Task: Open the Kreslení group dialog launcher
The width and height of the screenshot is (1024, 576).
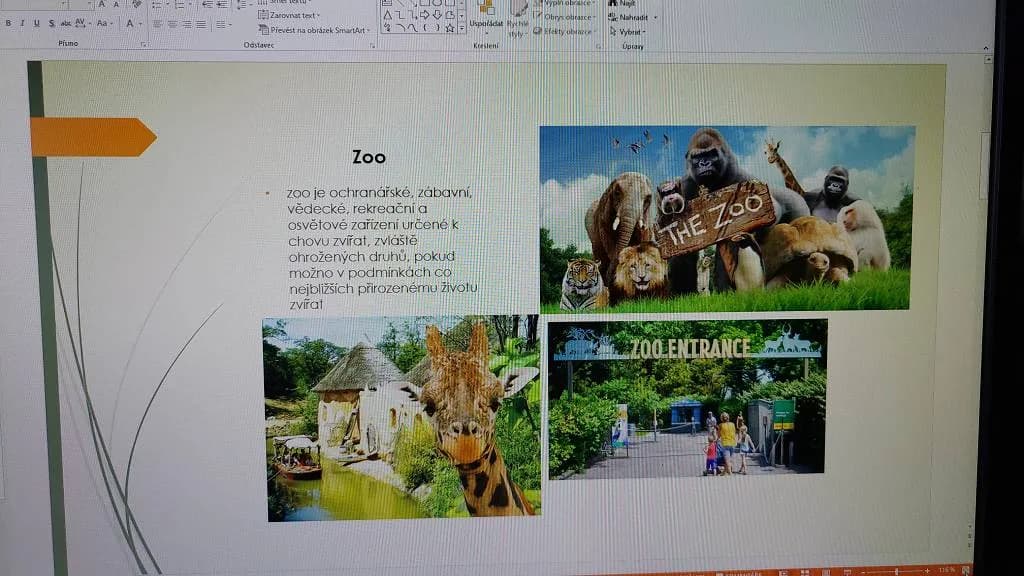Action: click(x=597, y=46)
